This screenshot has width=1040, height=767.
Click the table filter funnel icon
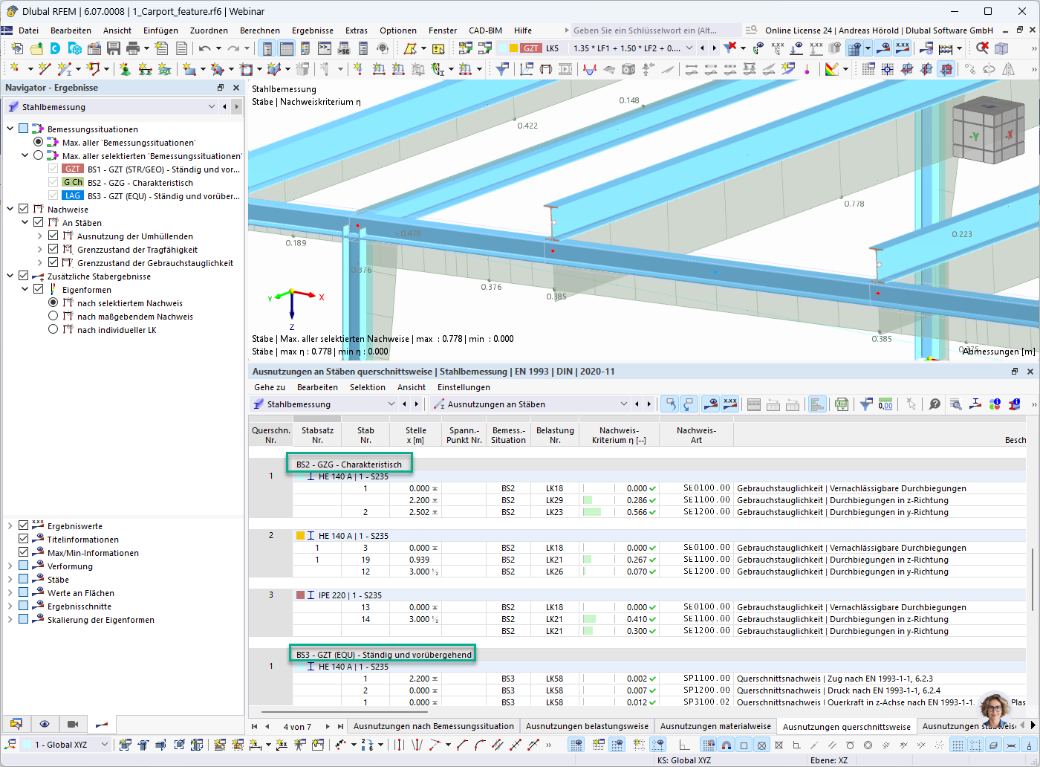tap(866, 404)
